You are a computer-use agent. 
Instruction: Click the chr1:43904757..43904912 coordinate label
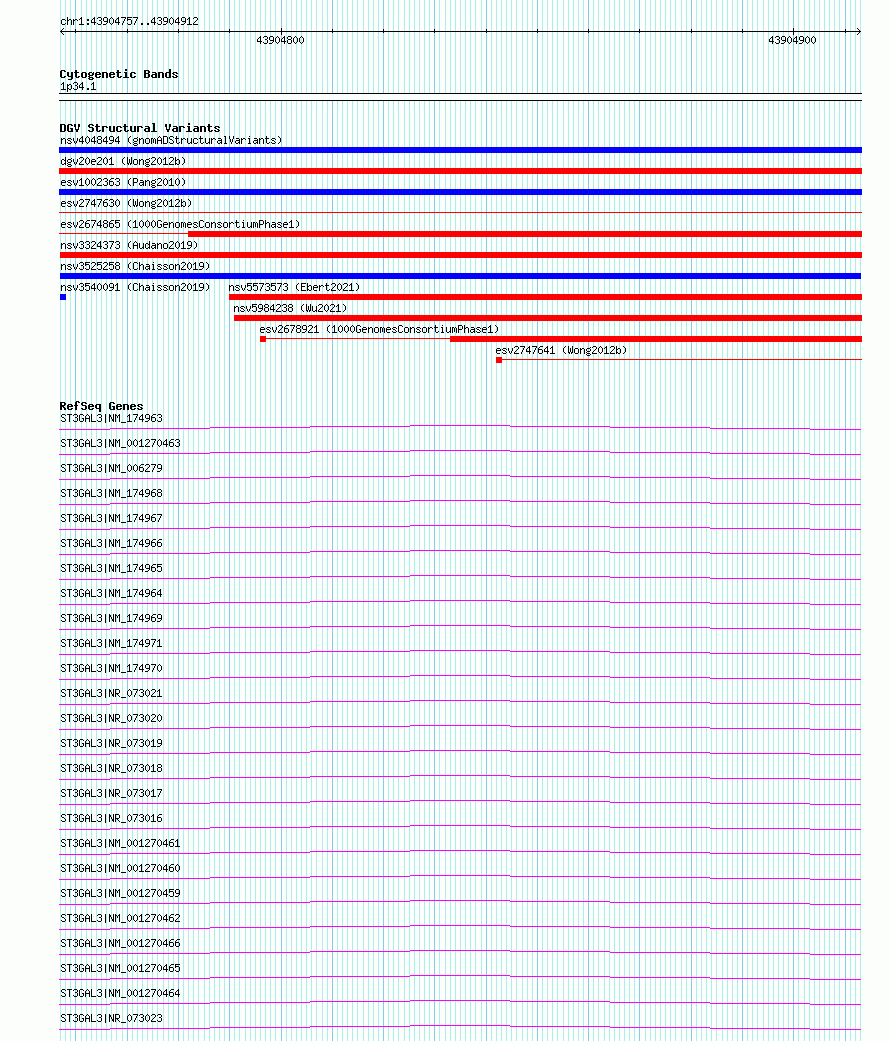[129, 21]
